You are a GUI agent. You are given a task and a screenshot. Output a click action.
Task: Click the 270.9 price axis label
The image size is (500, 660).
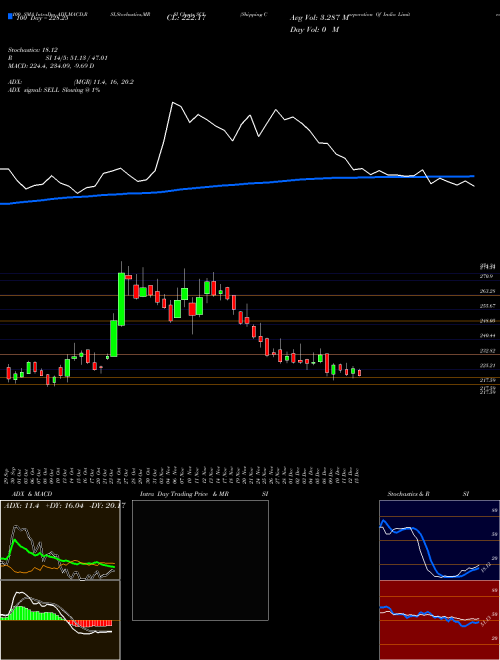[486, 276]
